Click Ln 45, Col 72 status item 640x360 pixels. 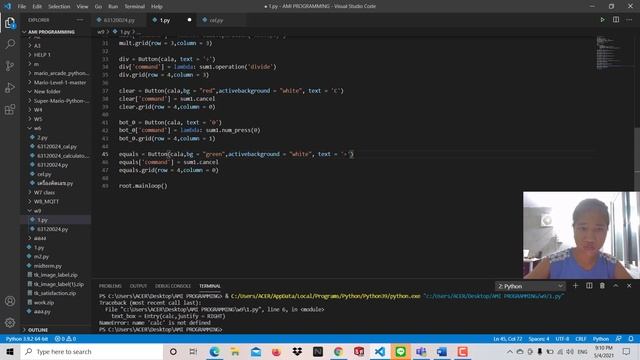pos(507,339)
